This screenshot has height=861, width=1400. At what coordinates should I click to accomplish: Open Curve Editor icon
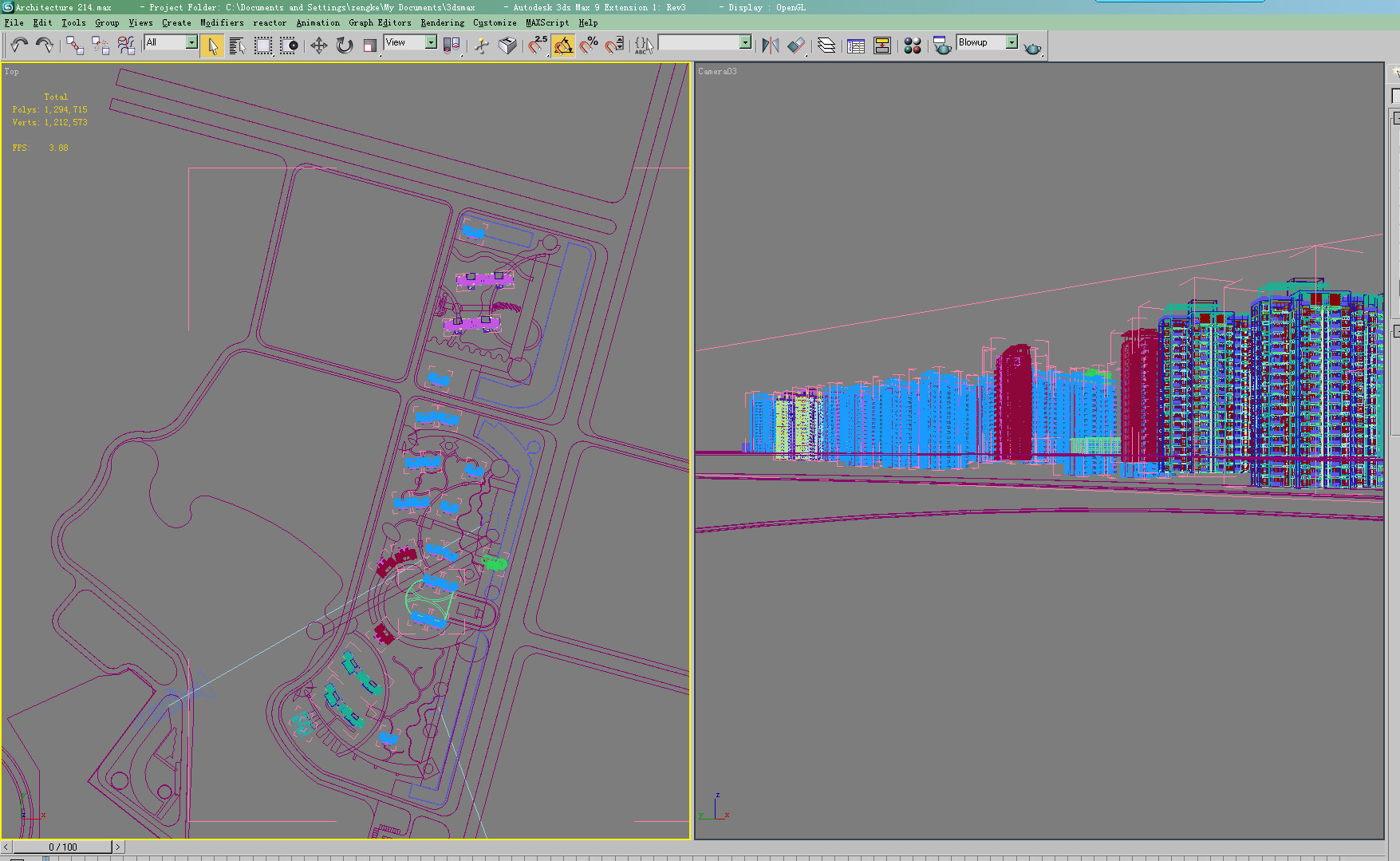tap(856, 45)
